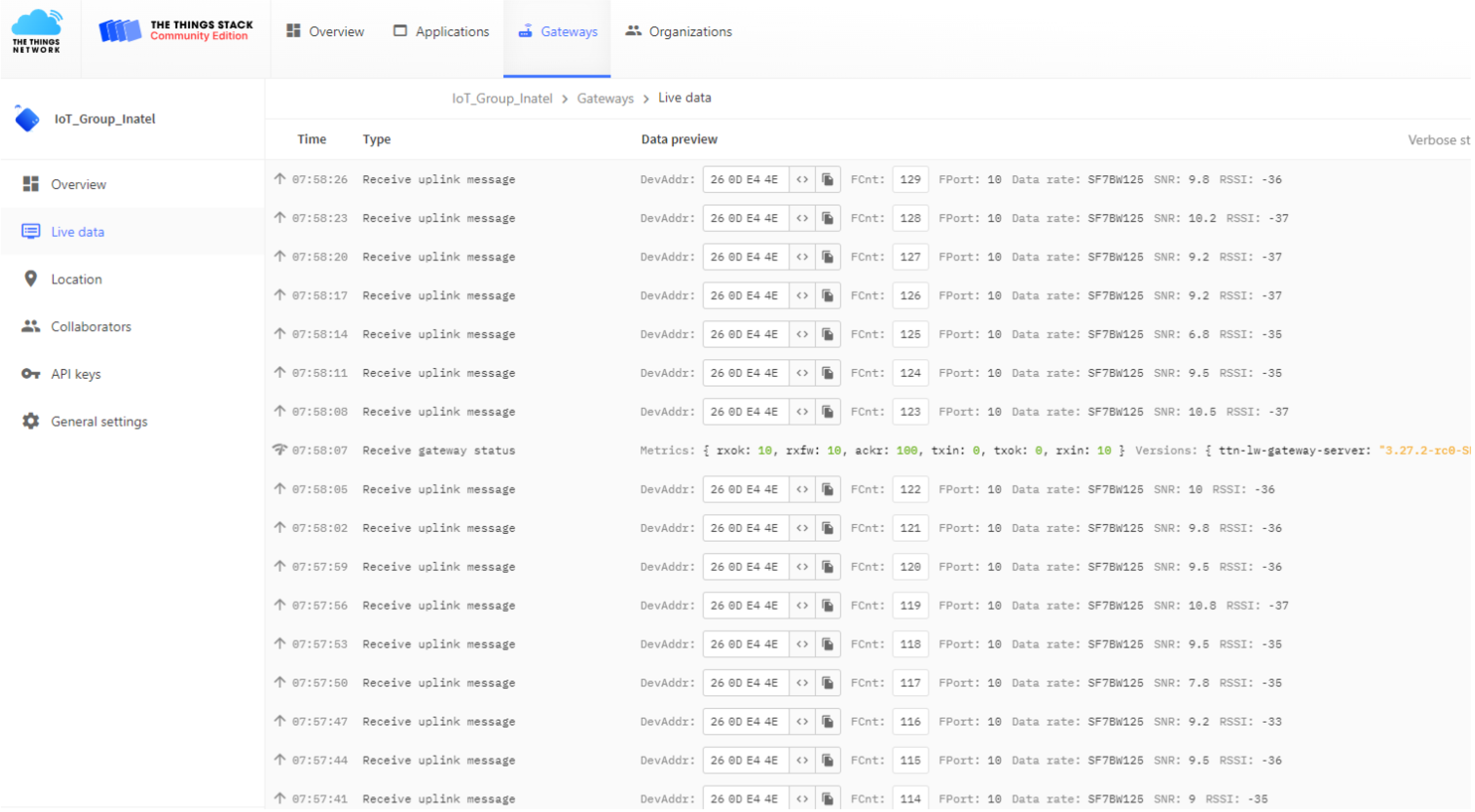Open Applications in top navigation
The height and width of the screenshot is (812, 1475).
click(441, 31)
